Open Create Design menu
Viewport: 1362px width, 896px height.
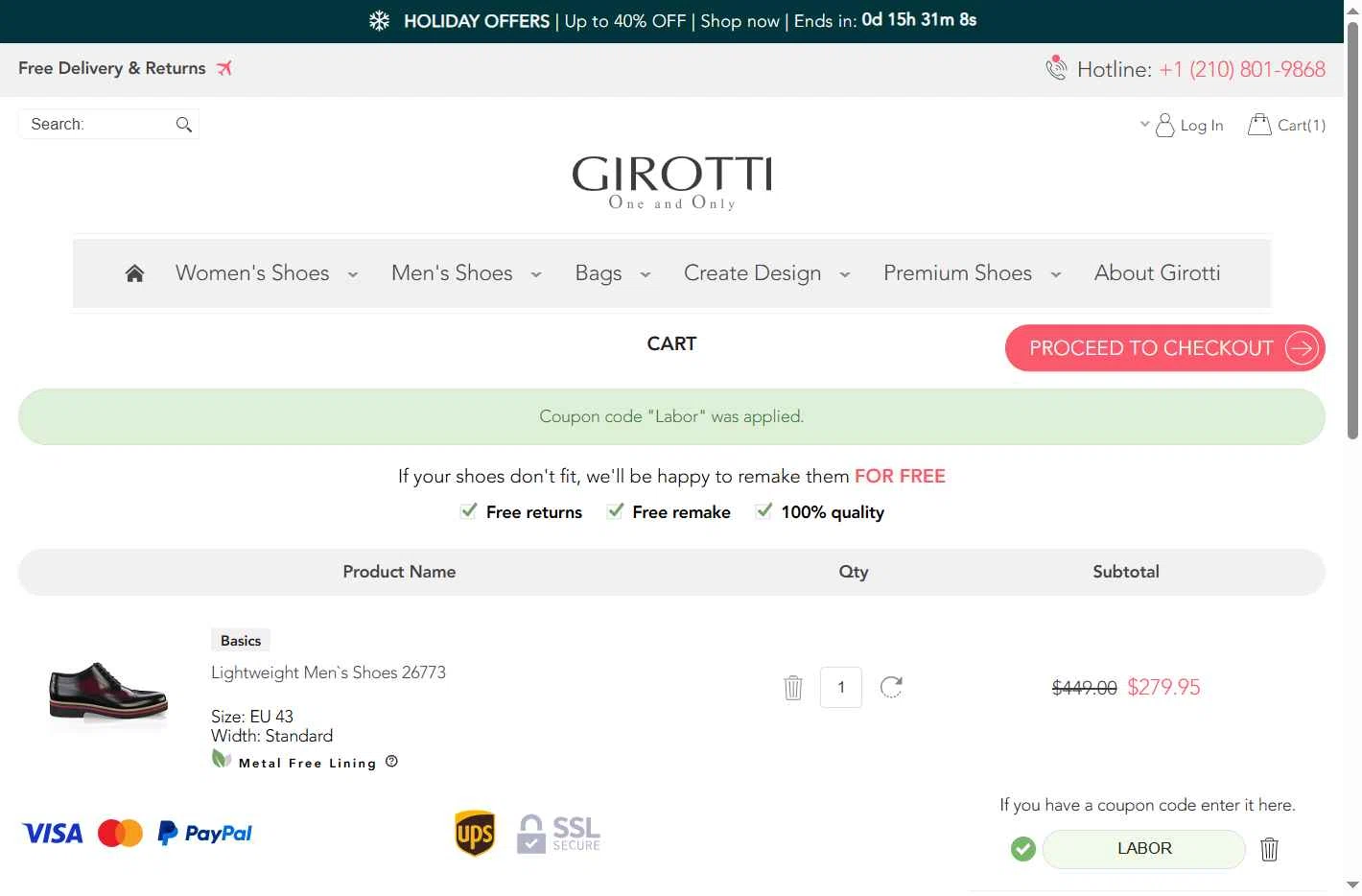point(753,273)
